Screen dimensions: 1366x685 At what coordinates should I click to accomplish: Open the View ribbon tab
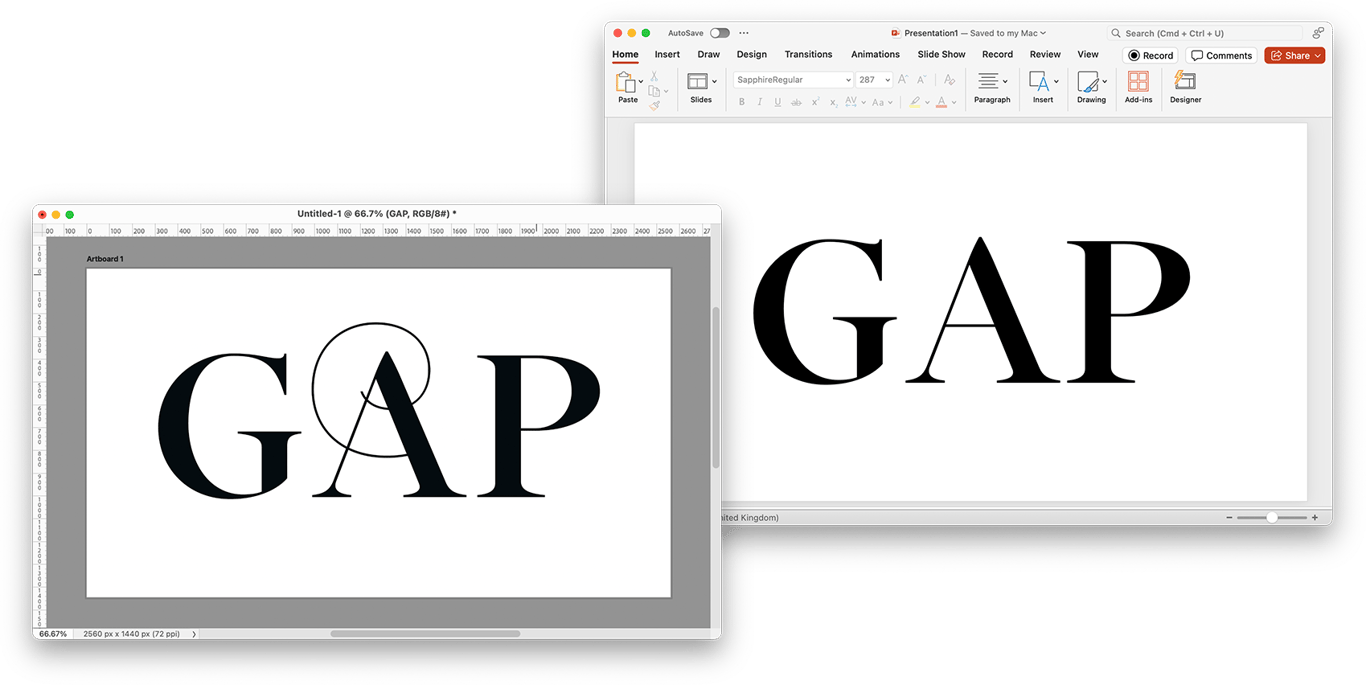(1088, 55)
